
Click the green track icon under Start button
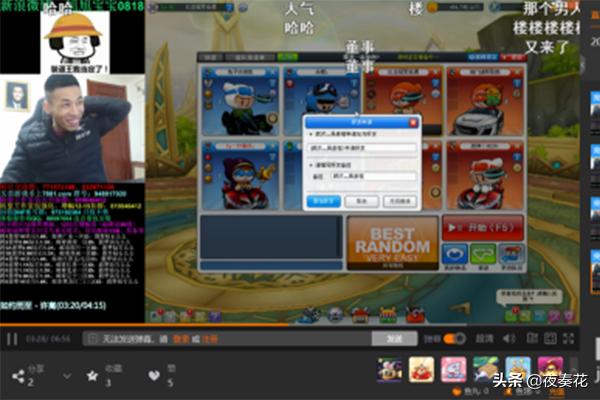483,254
